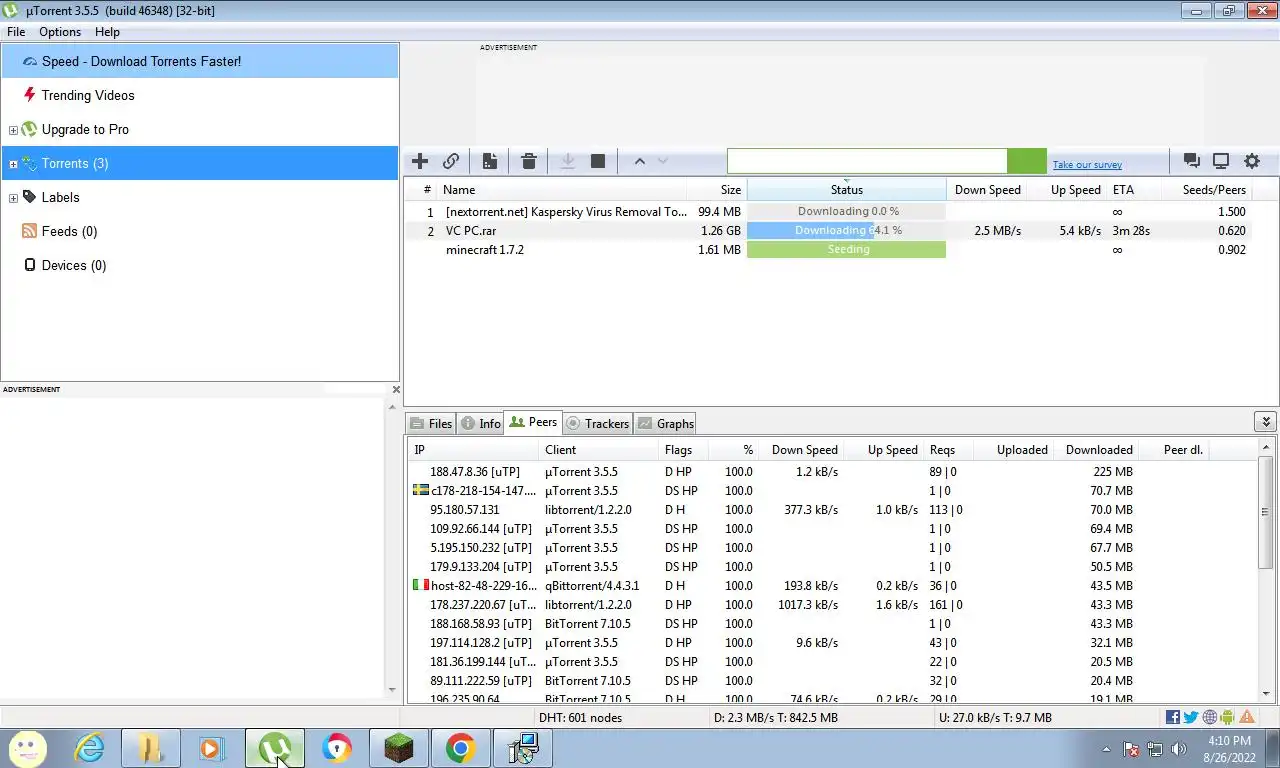Image resolution: width=1280 pixels, height=768 pixels.
Task: Open the chat bubbles icon in toolbar
Action: (x=1191, y=161)
